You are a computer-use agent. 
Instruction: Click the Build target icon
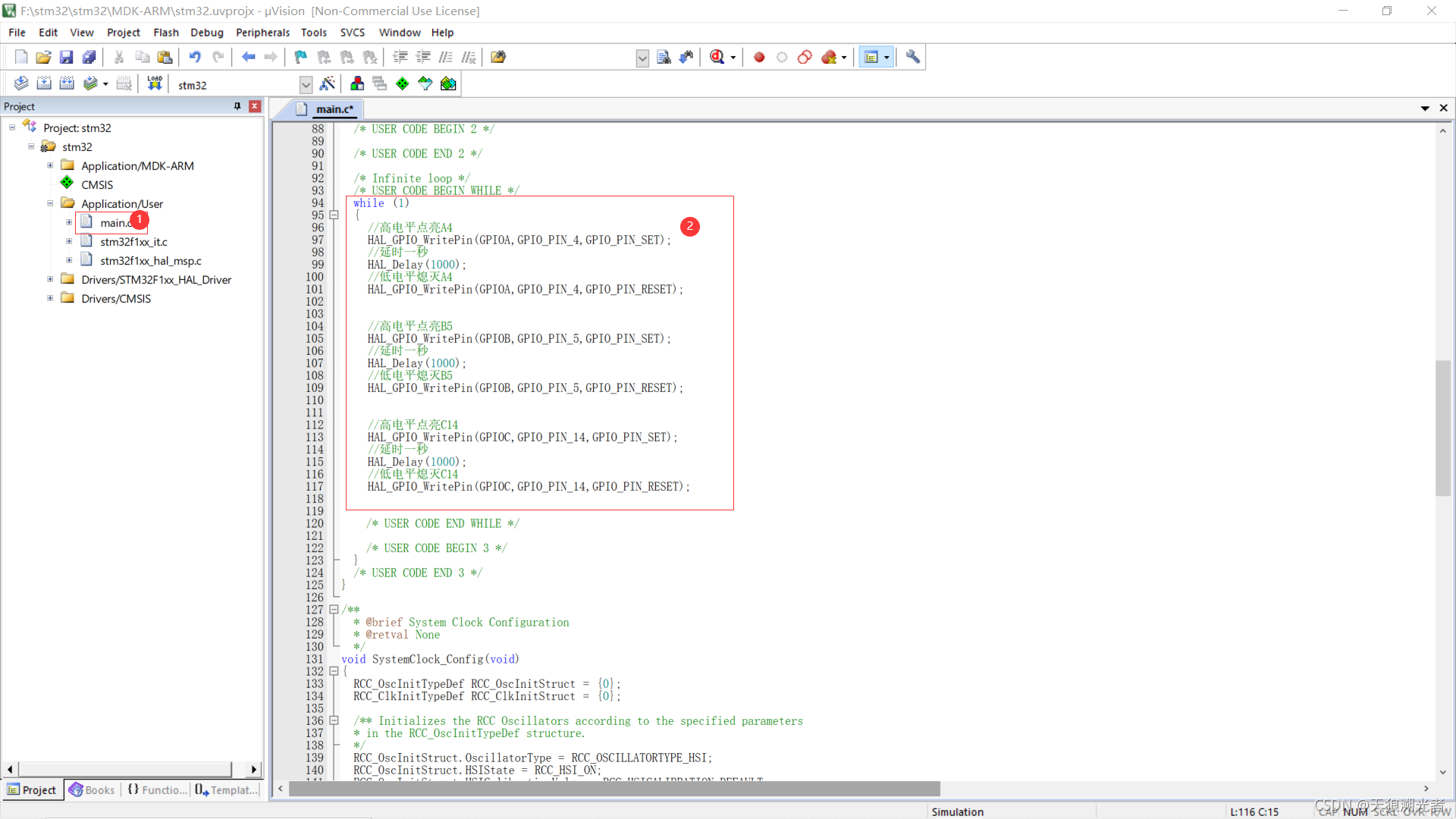44,83
